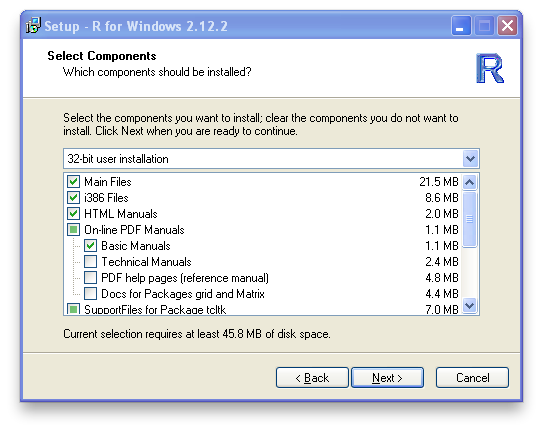Click the 7.0 MB size value
The height and width of the screenshot is (432, 543).
click(x=442, y=309)
